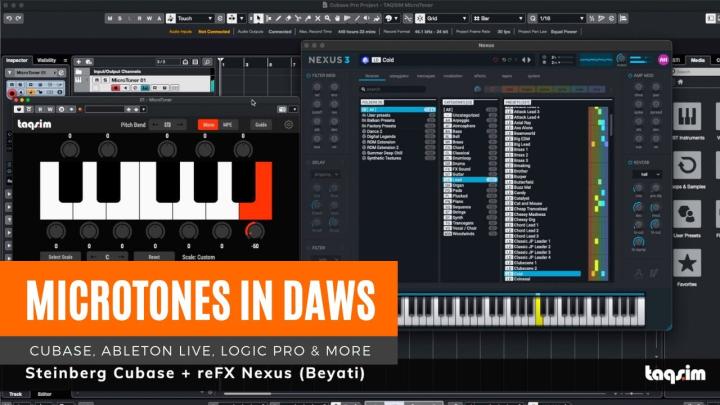This screenshot has width=720, height=405.
Task: Open the plugin window preset menu arrow
Action: pyautogui.click(x=144, y=109)
